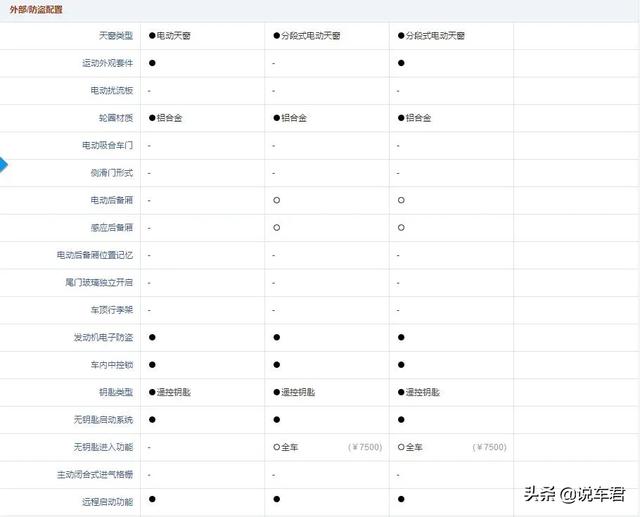Screen dimensions: 640x517
Task: Select the 车顶行李架 row label
Action: (x=111, y=310)
